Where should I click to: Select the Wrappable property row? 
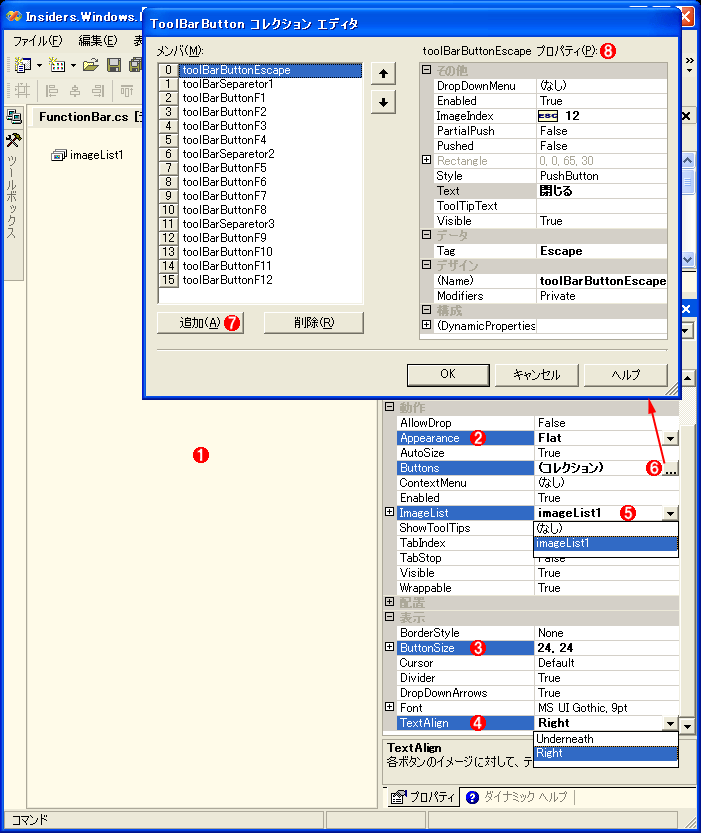(x=538, y=588)
